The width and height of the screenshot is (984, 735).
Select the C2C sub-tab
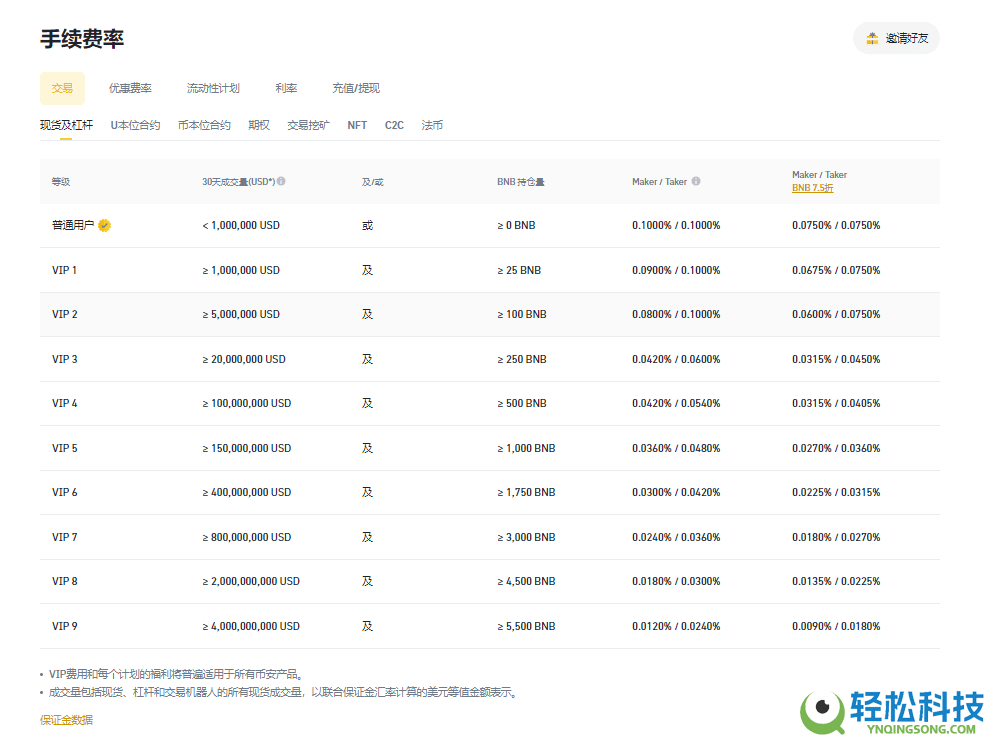point(394,125)
